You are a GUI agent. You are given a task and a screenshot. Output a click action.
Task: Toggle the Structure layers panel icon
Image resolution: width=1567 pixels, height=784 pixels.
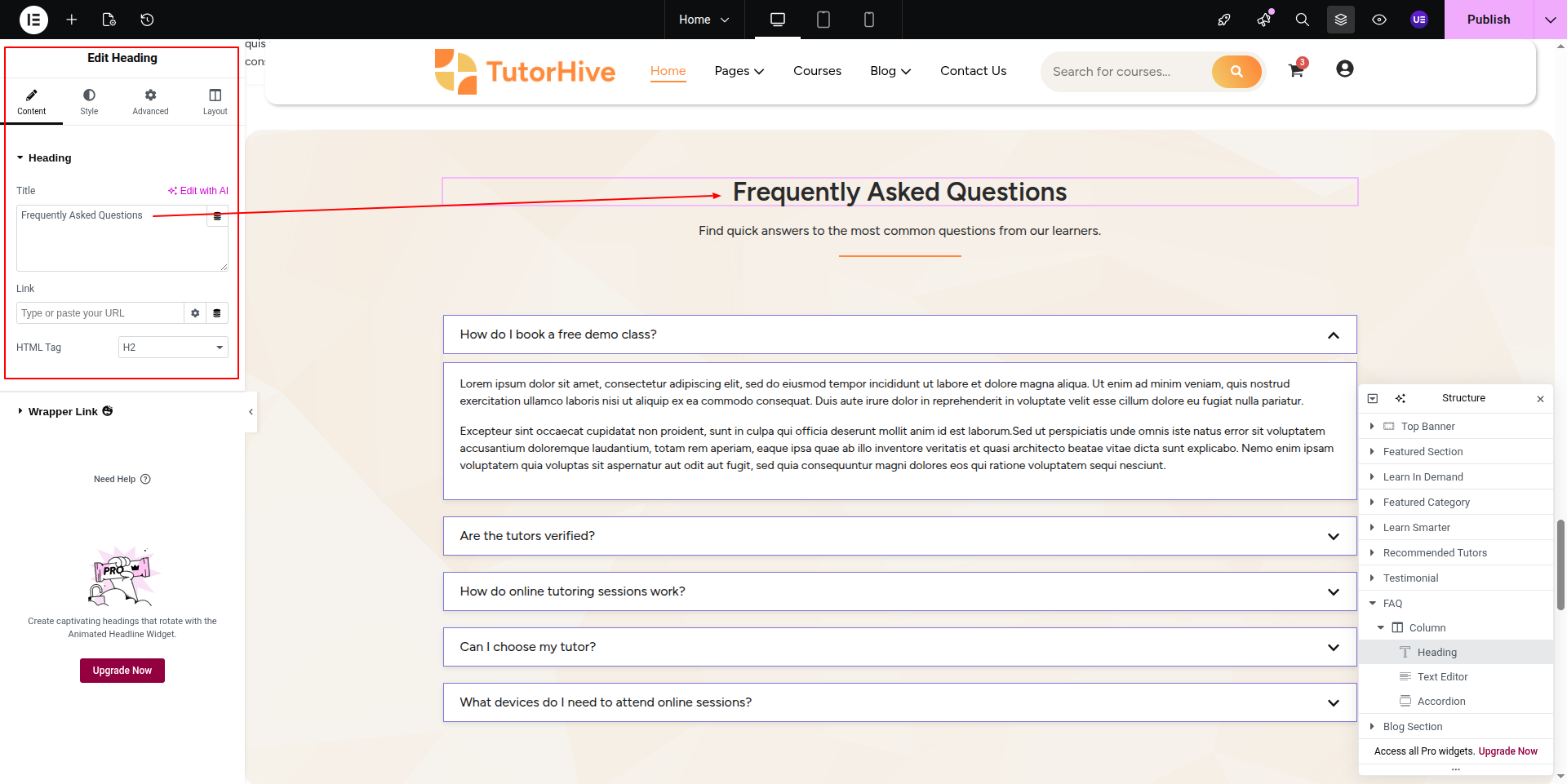coord(1341,20)
